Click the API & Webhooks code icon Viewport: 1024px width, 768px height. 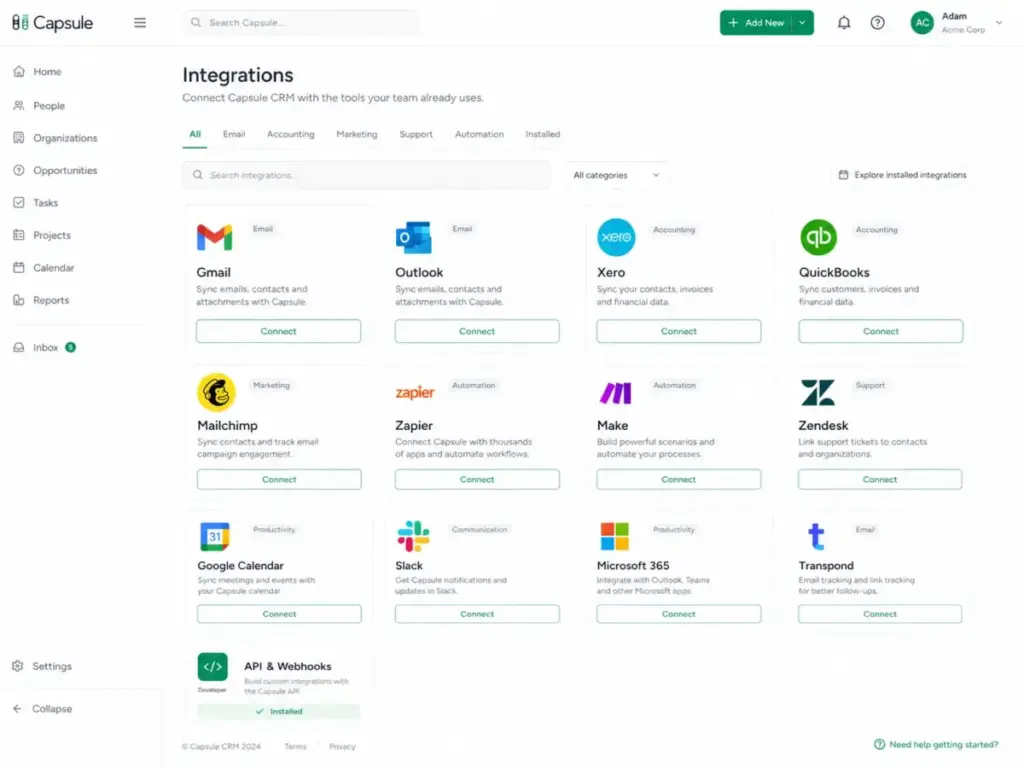[213, 667]
